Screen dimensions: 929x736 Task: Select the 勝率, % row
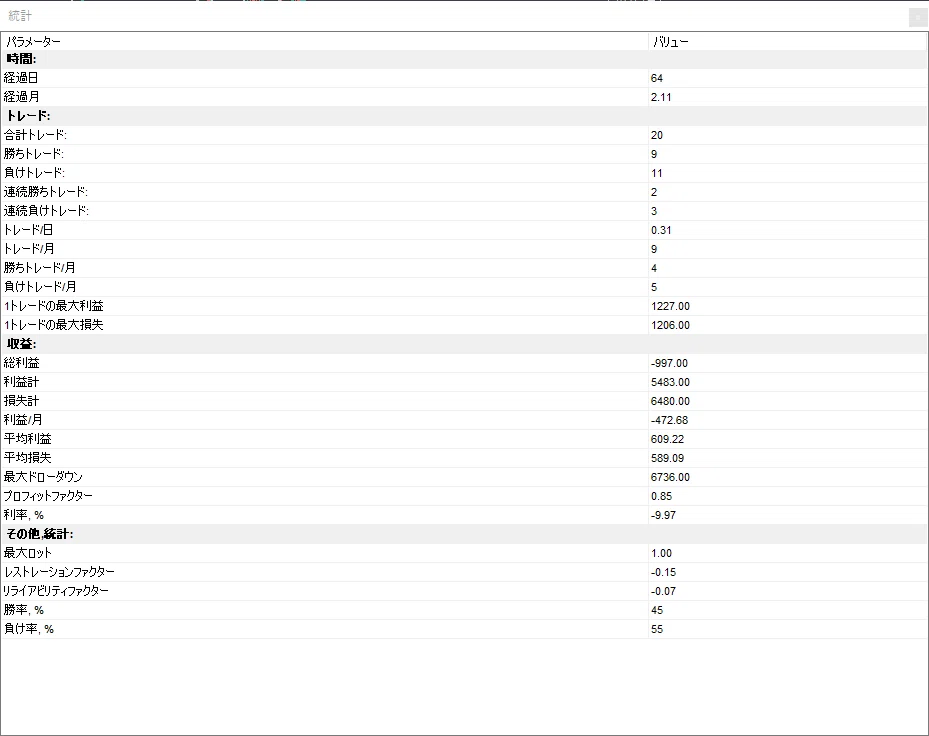[464, 610]
